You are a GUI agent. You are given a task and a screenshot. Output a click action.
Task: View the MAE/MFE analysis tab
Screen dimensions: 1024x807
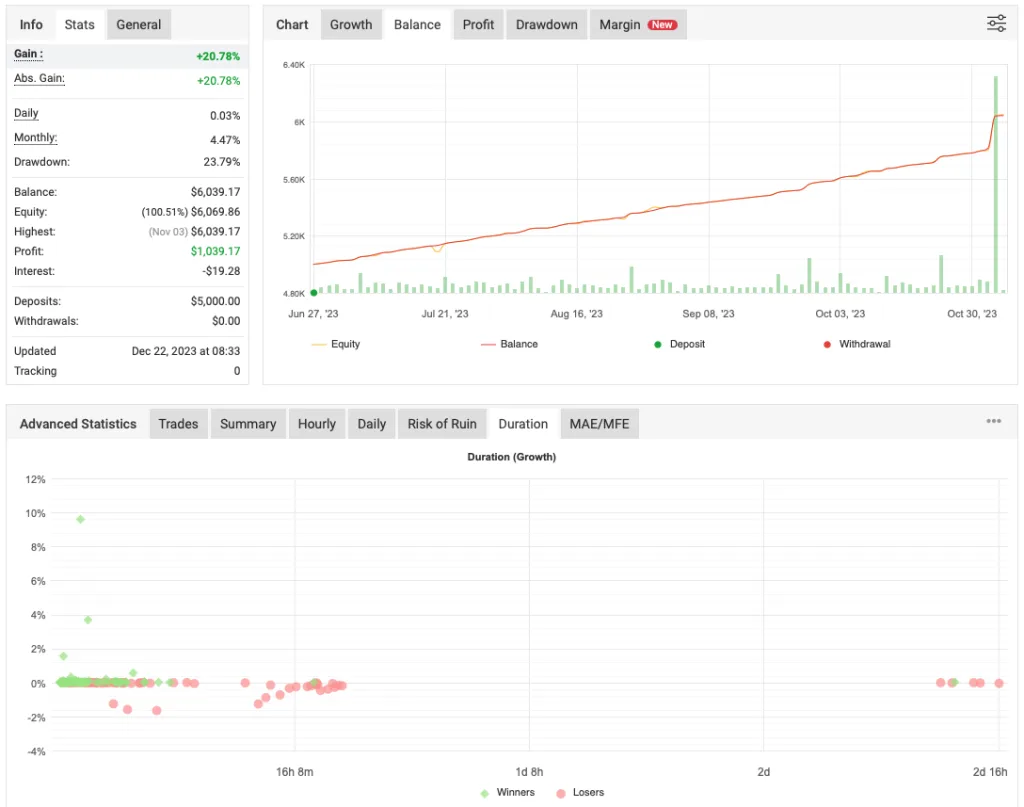click(599, 423)
